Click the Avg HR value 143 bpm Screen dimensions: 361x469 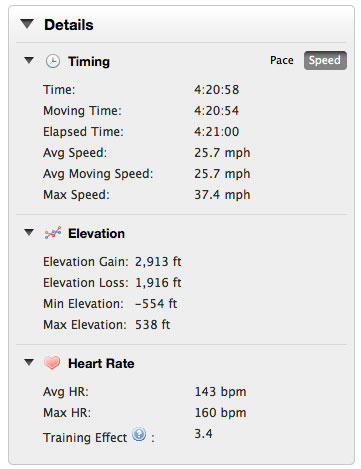click(x=220, y=392)
